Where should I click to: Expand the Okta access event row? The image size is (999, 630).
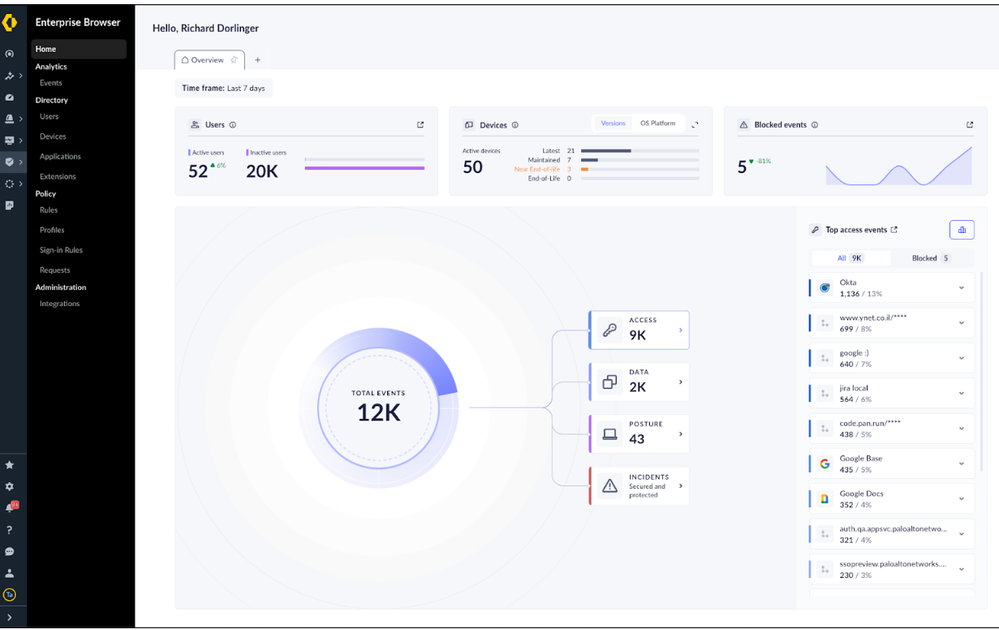pos(961,288)
